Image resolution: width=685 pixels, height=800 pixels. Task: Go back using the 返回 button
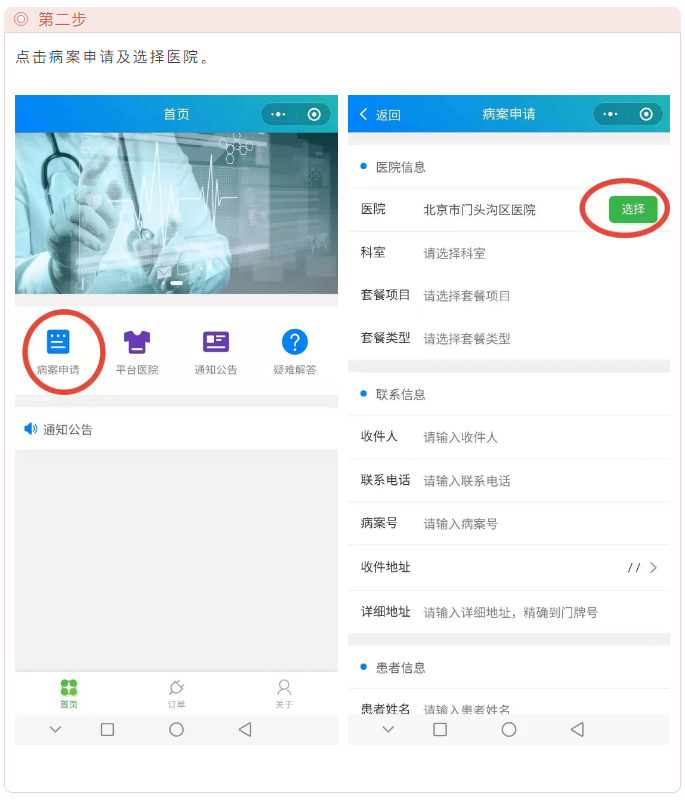[380, 115]
